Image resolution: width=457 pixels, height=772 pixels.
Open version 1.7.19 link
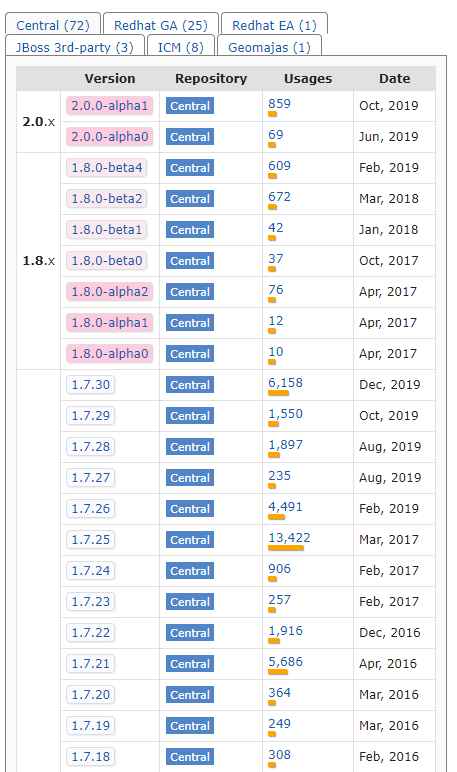click(x=91, y=726)
